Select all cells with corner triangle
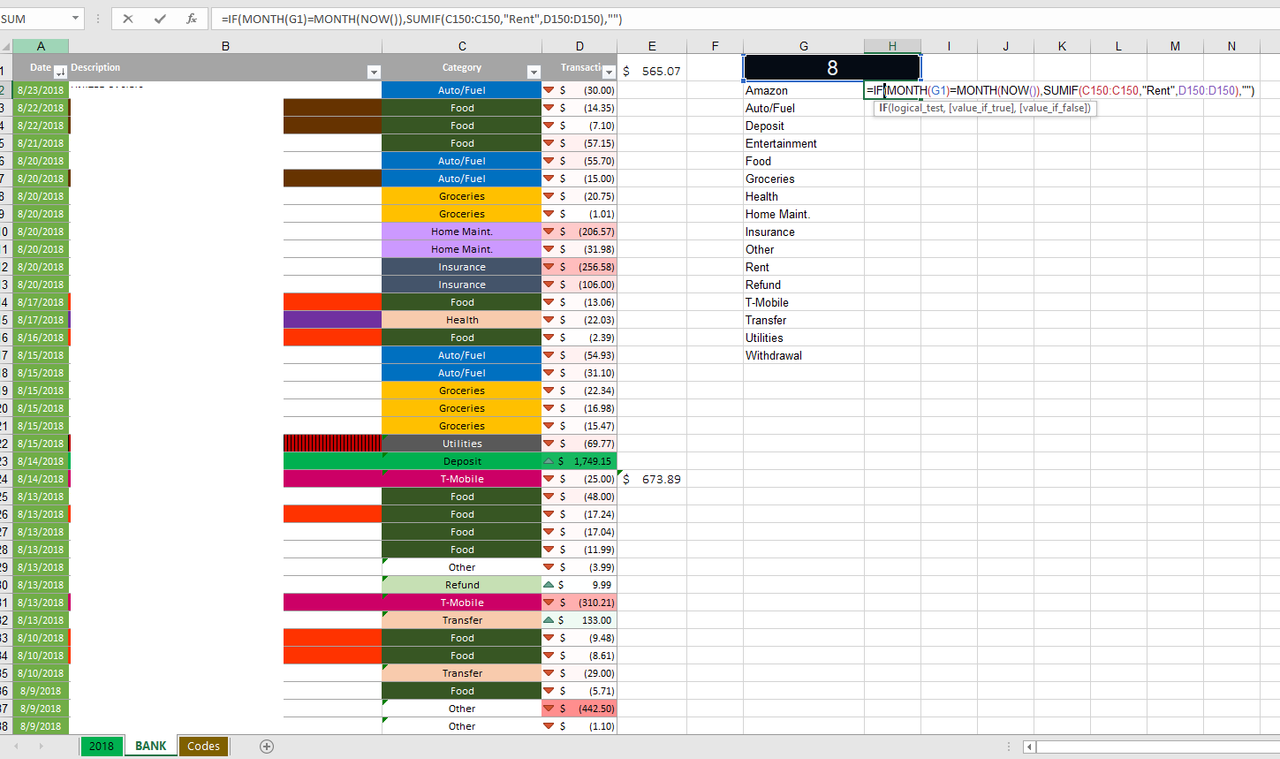Screen dimensions: 1280x759 click(6, 46)
